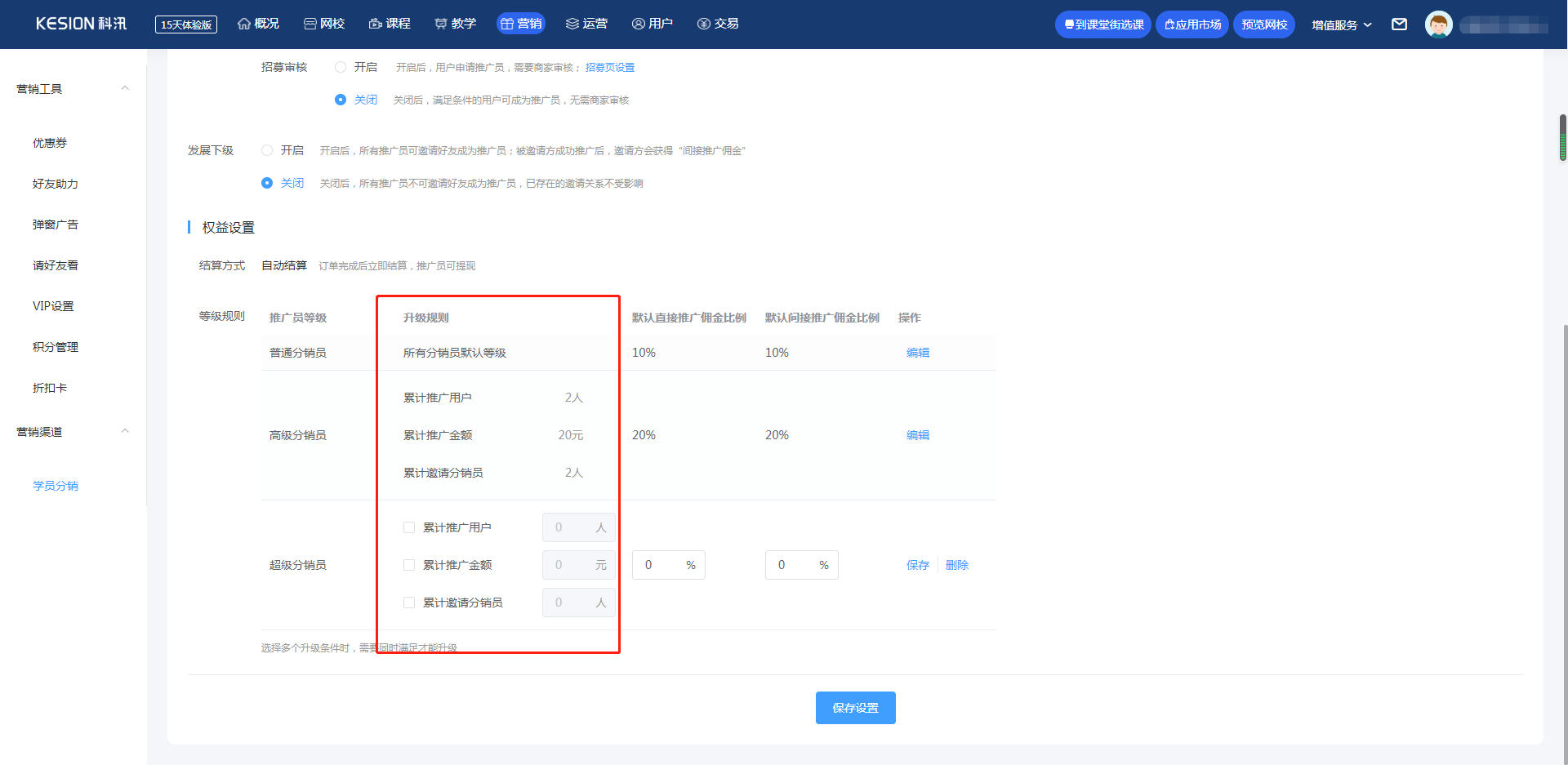Click the user avatar icon
1568x765 pixels.
click(1438, 24)
